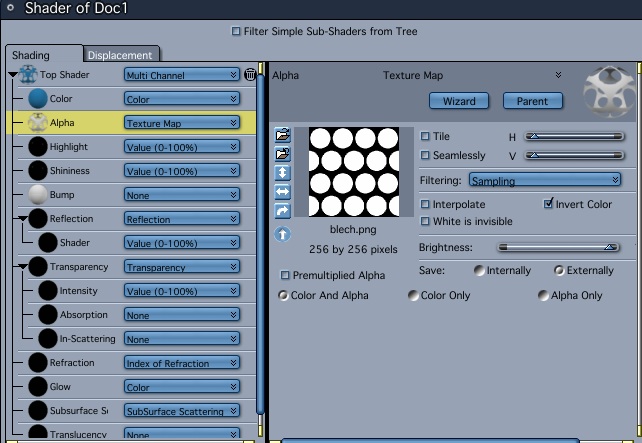Select the blue Color channel sphere
The image size is (642, 443).
(x=38, y=99)
